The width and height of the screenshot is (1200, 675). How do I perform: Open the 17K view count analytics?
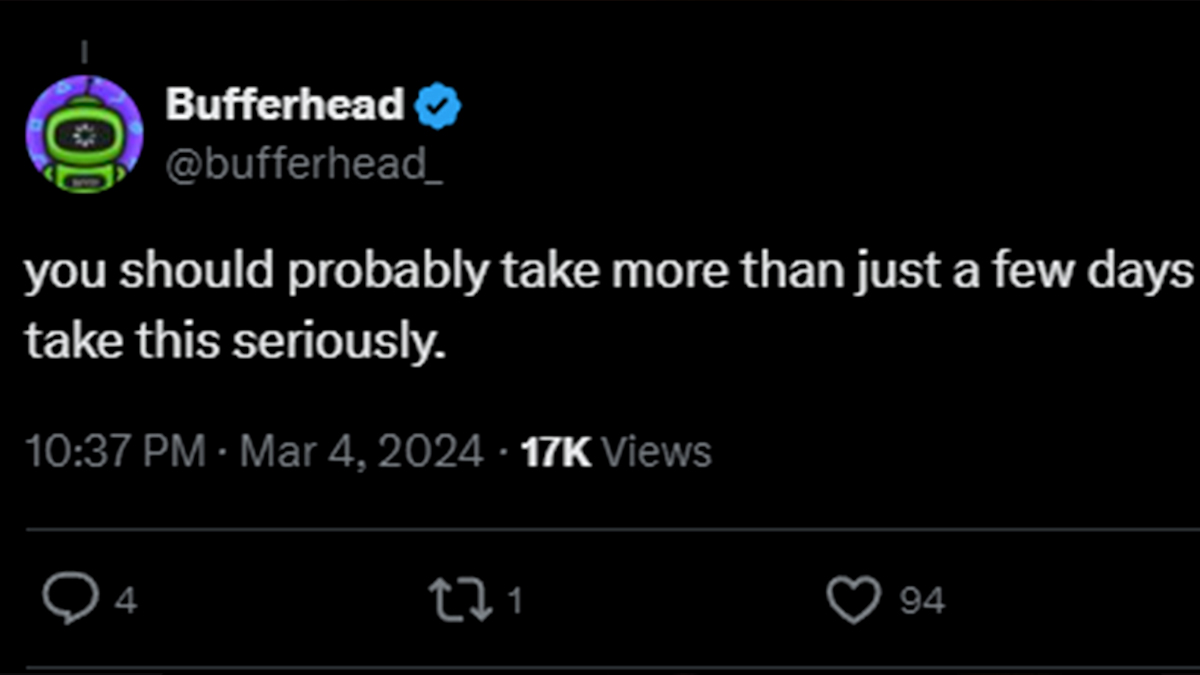(x=557, y=452)
